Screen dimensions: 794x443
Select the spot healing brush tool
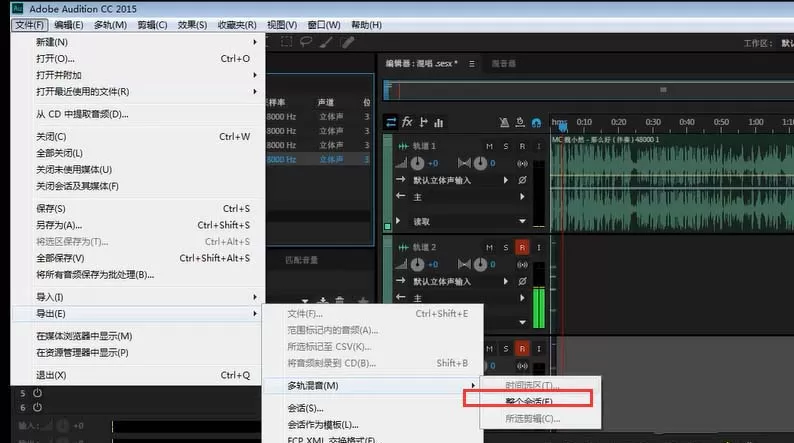point(347,42)
